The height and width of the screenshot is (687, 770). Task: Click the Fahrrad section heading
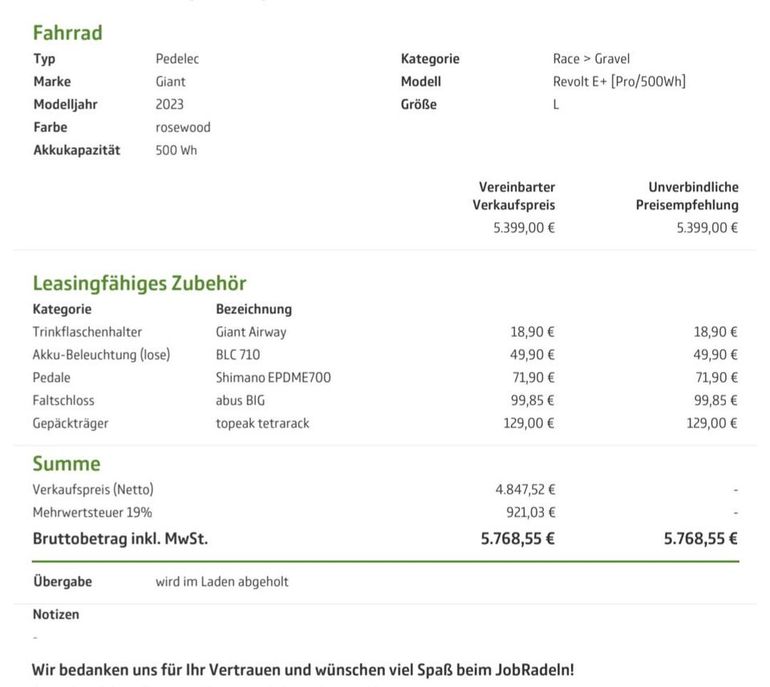pos(67,33)
